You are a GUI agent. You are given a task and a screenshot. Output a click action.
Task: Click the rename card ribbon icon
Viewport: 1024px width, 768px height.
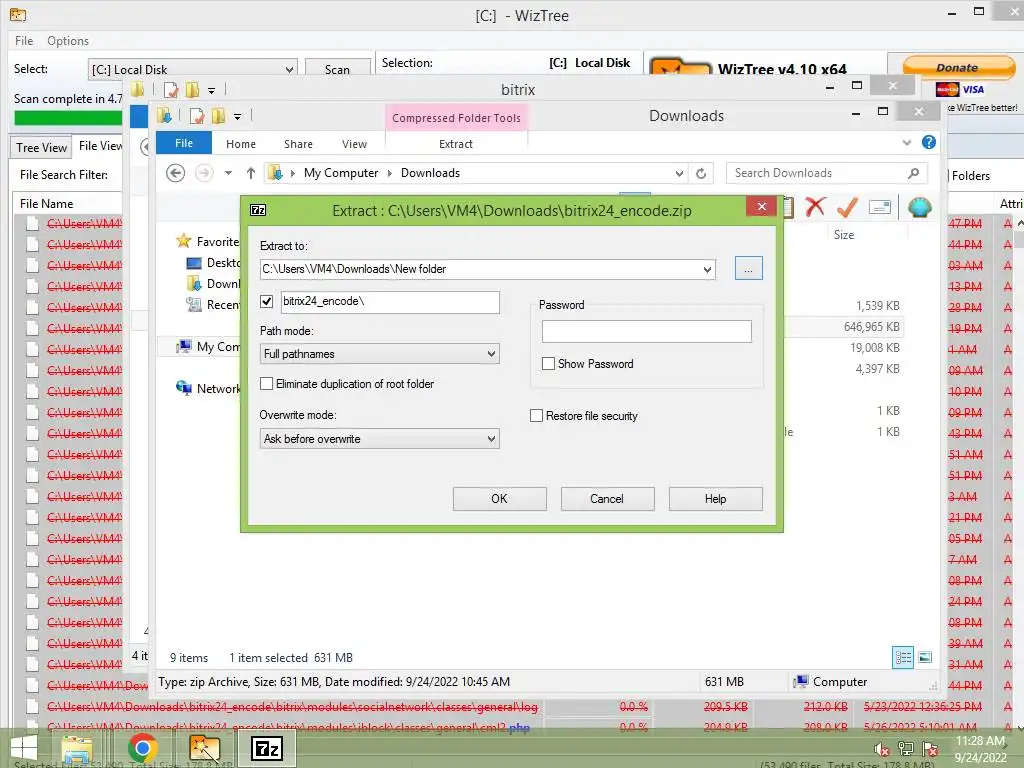880,208
